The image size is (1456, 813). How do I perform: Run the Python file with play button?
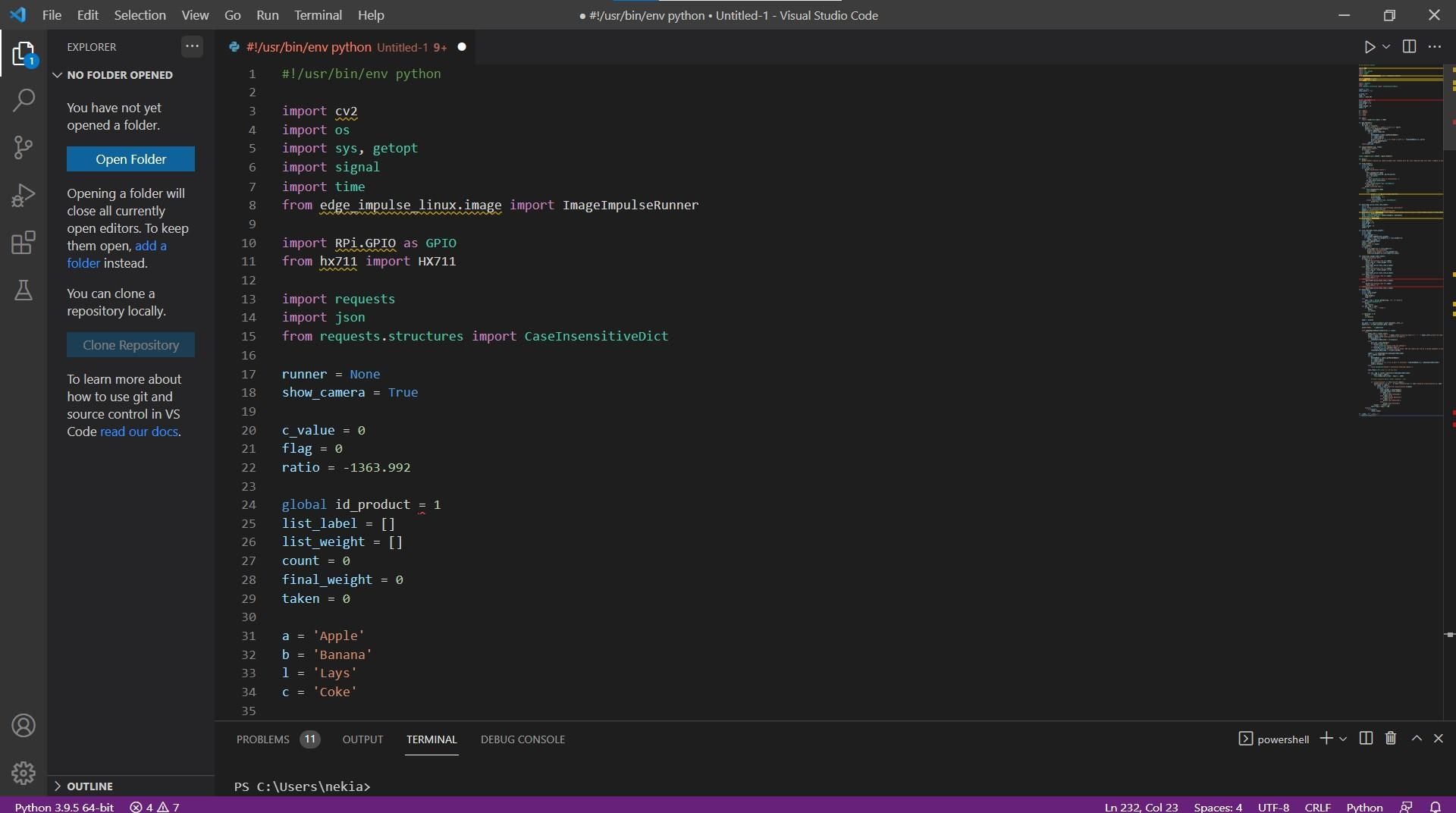point(1369,47)
